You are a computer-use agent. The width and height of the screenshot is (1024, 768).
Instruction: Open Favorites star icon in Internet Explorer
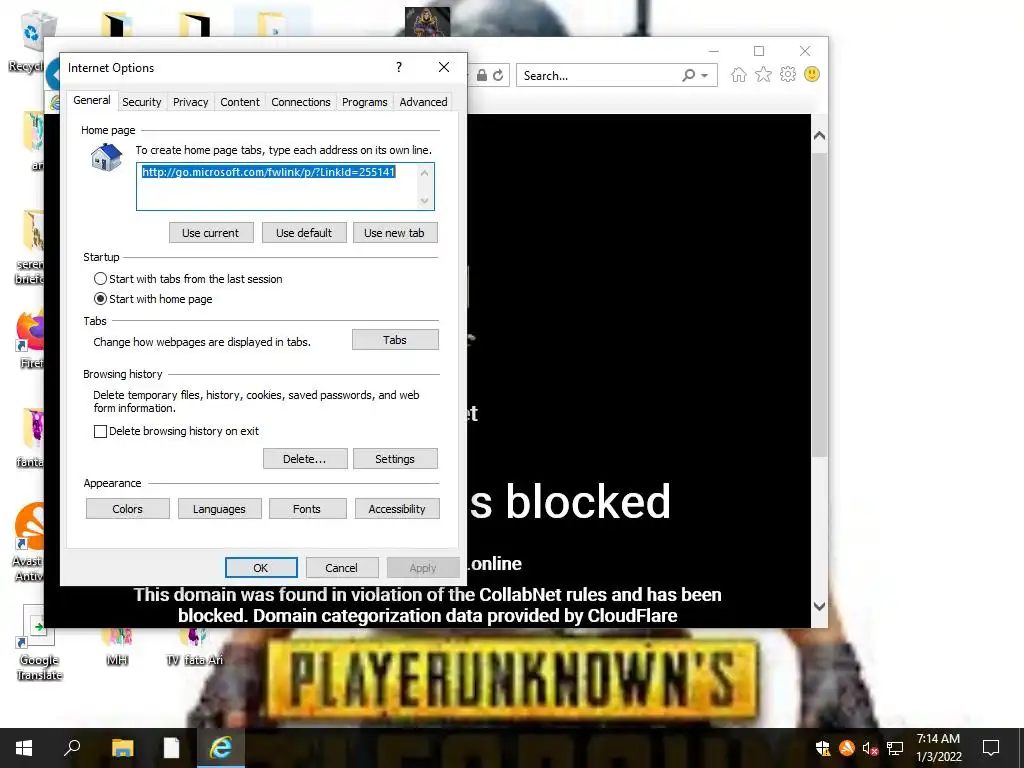(x=763, y=74)
